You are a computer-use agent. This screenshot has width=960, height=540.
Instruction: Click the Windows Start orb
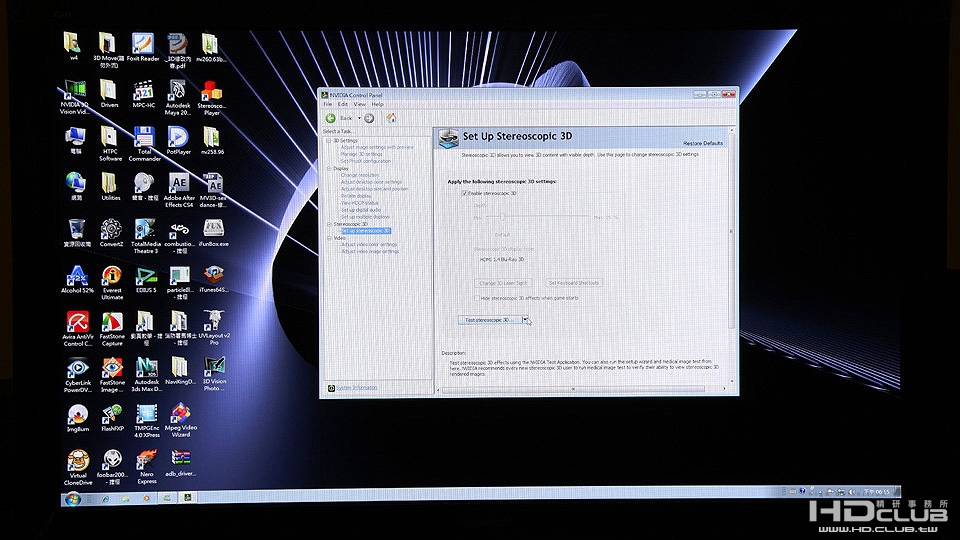(72, 499)
